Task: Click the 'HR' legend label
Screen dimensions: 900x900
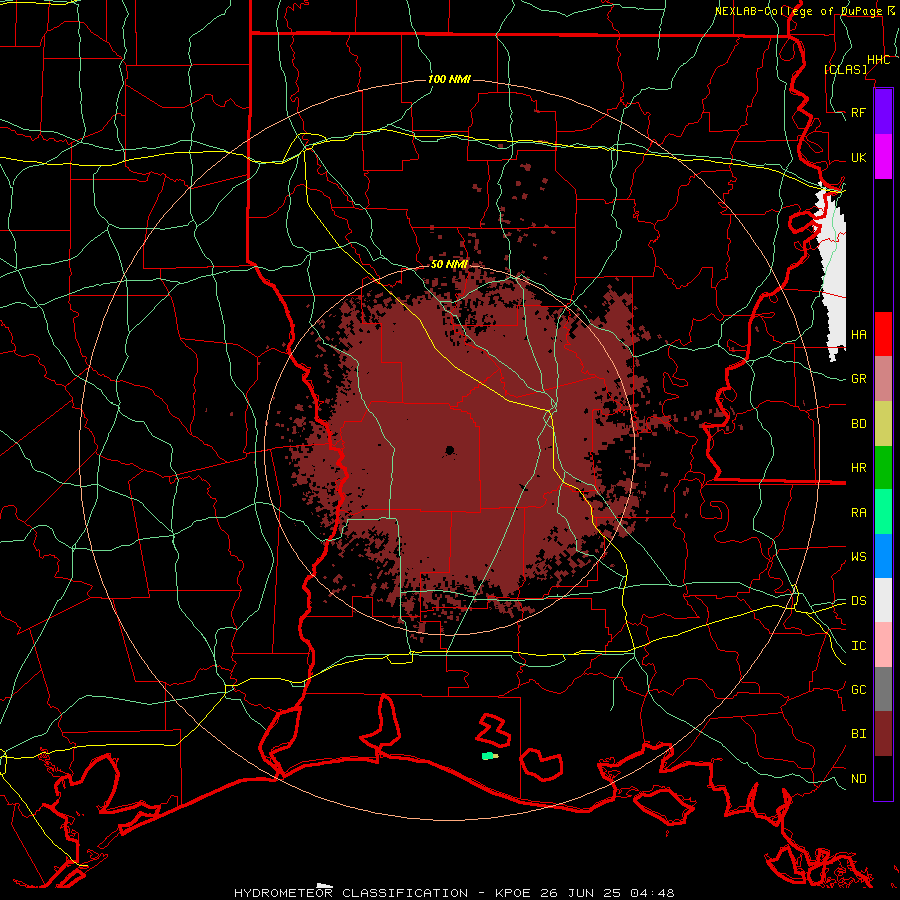Action: 858,468
